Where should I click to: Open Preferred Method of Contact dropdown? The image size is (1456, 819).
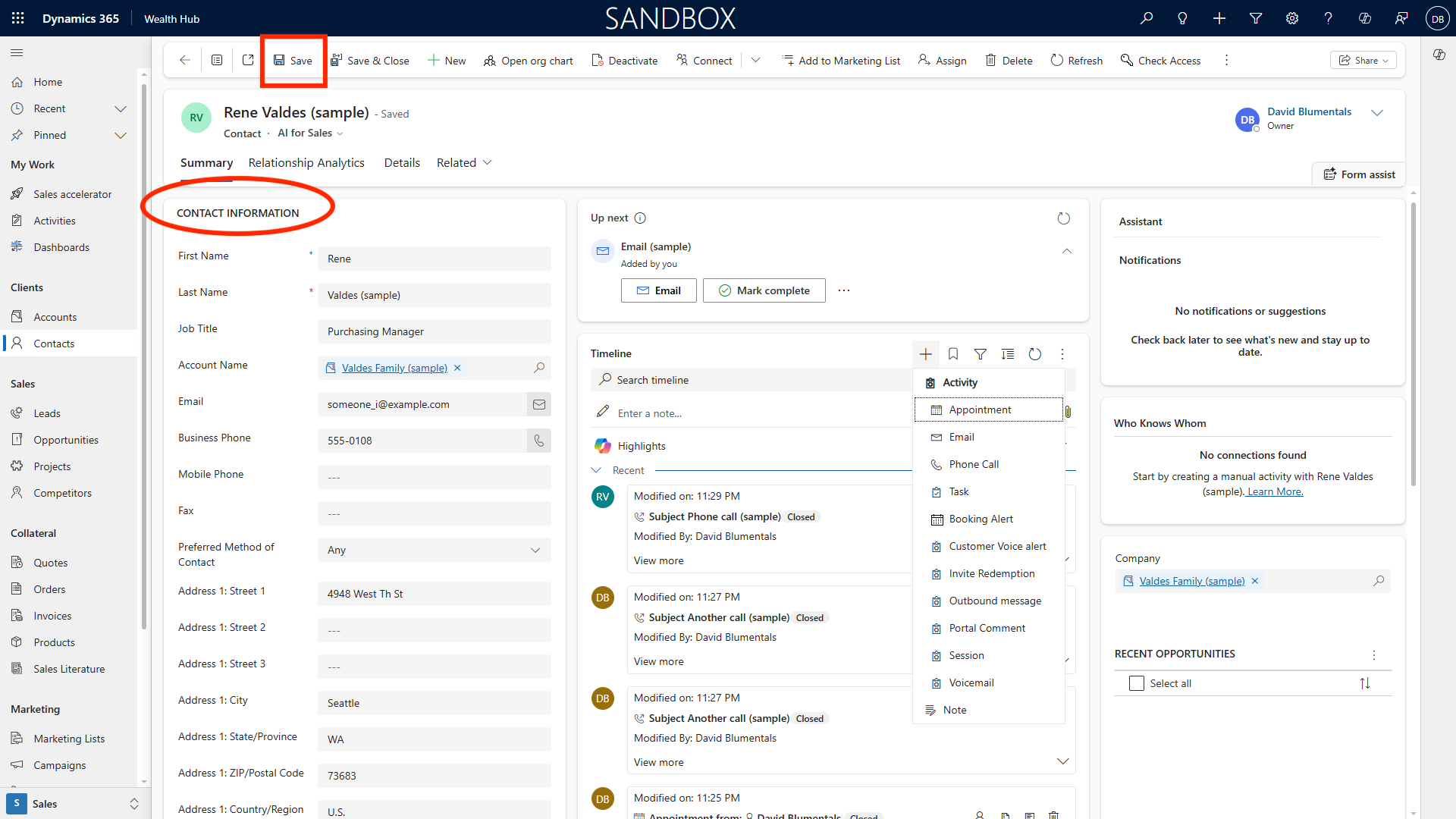(x=434, y=550)
